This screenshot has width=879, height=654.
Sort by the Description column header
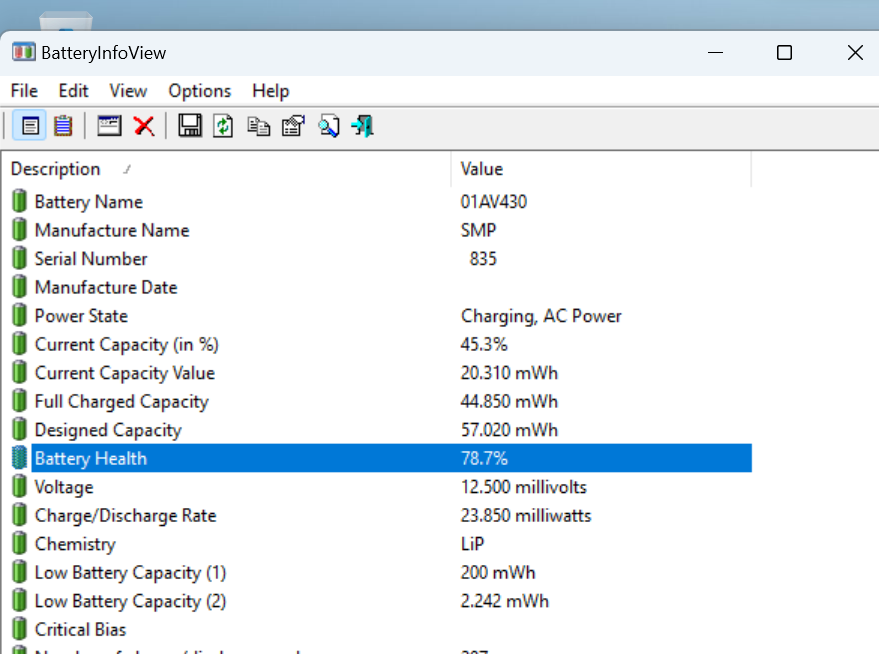[x=226, y=169]
